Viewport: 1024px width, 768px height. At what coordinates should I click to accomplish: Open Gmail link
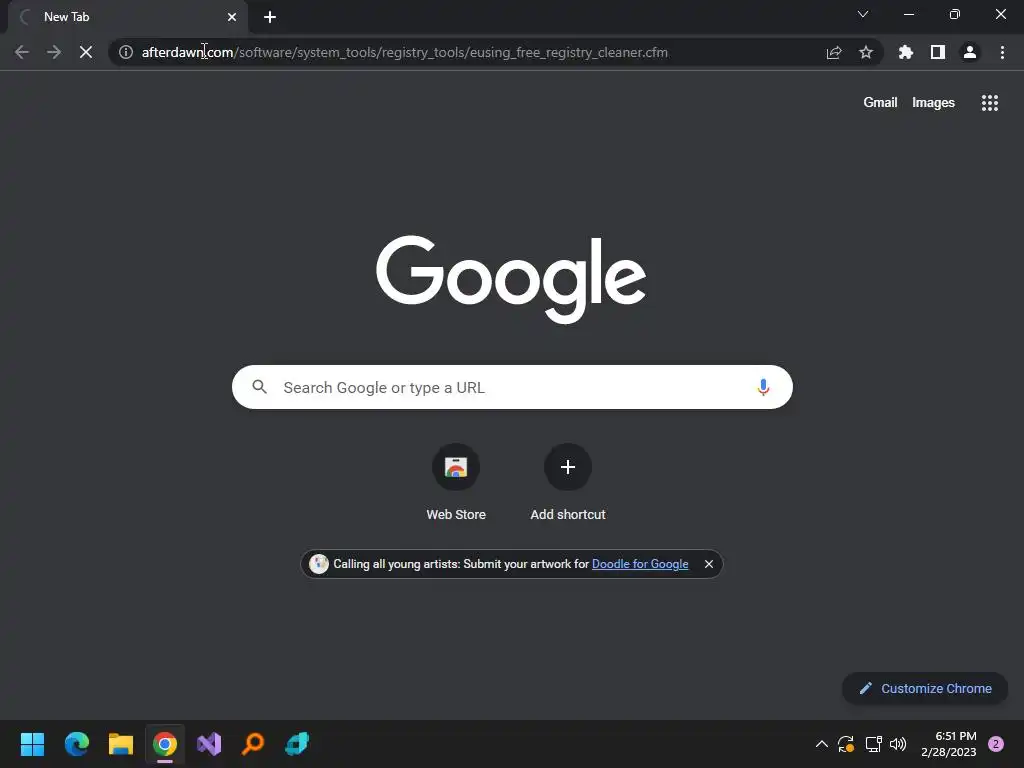pyautogui.click(x=880, y=103)
